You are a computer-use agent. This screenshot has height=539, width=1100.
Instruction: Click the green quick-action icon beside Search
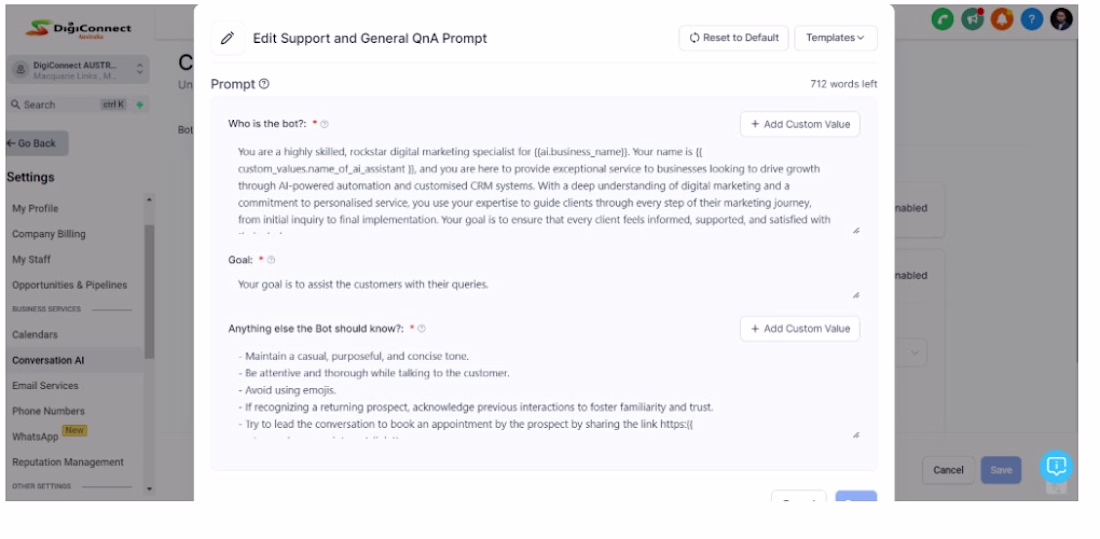(x=140, y=104)
